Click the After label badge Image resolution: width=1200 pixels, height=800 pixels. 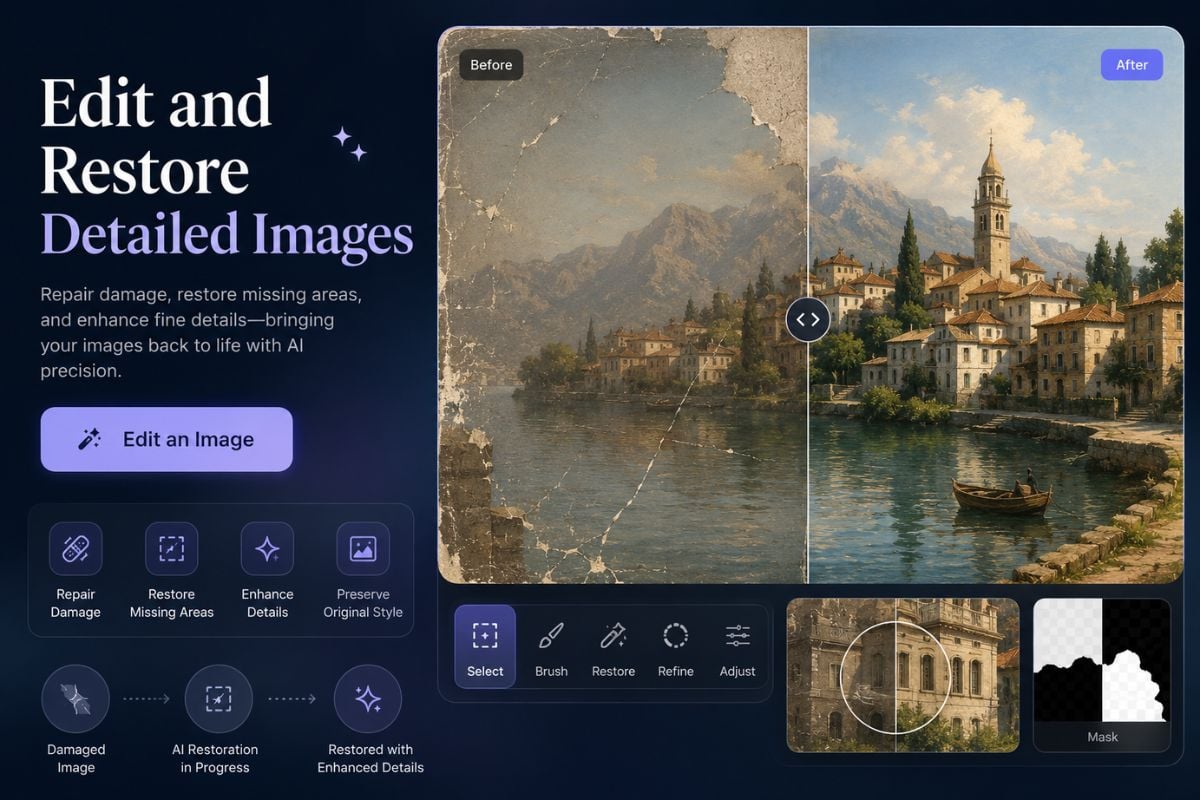click(x=1132, y=65)
